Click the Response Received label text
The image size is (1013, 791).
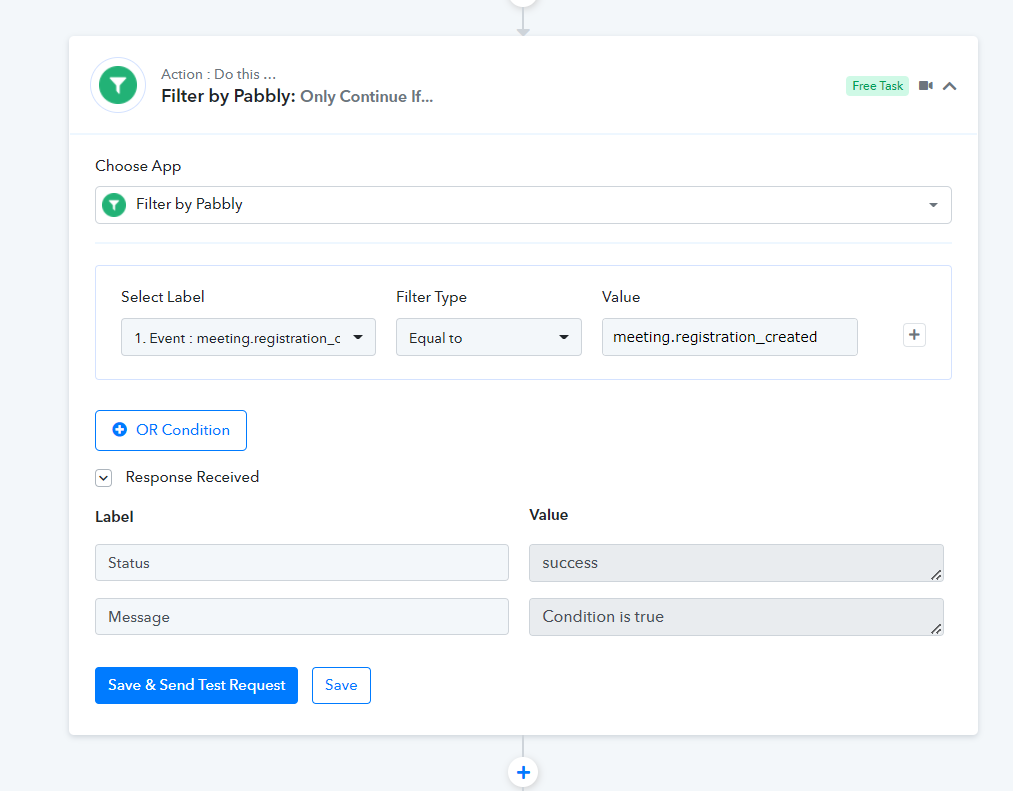(x=193, y=477)
